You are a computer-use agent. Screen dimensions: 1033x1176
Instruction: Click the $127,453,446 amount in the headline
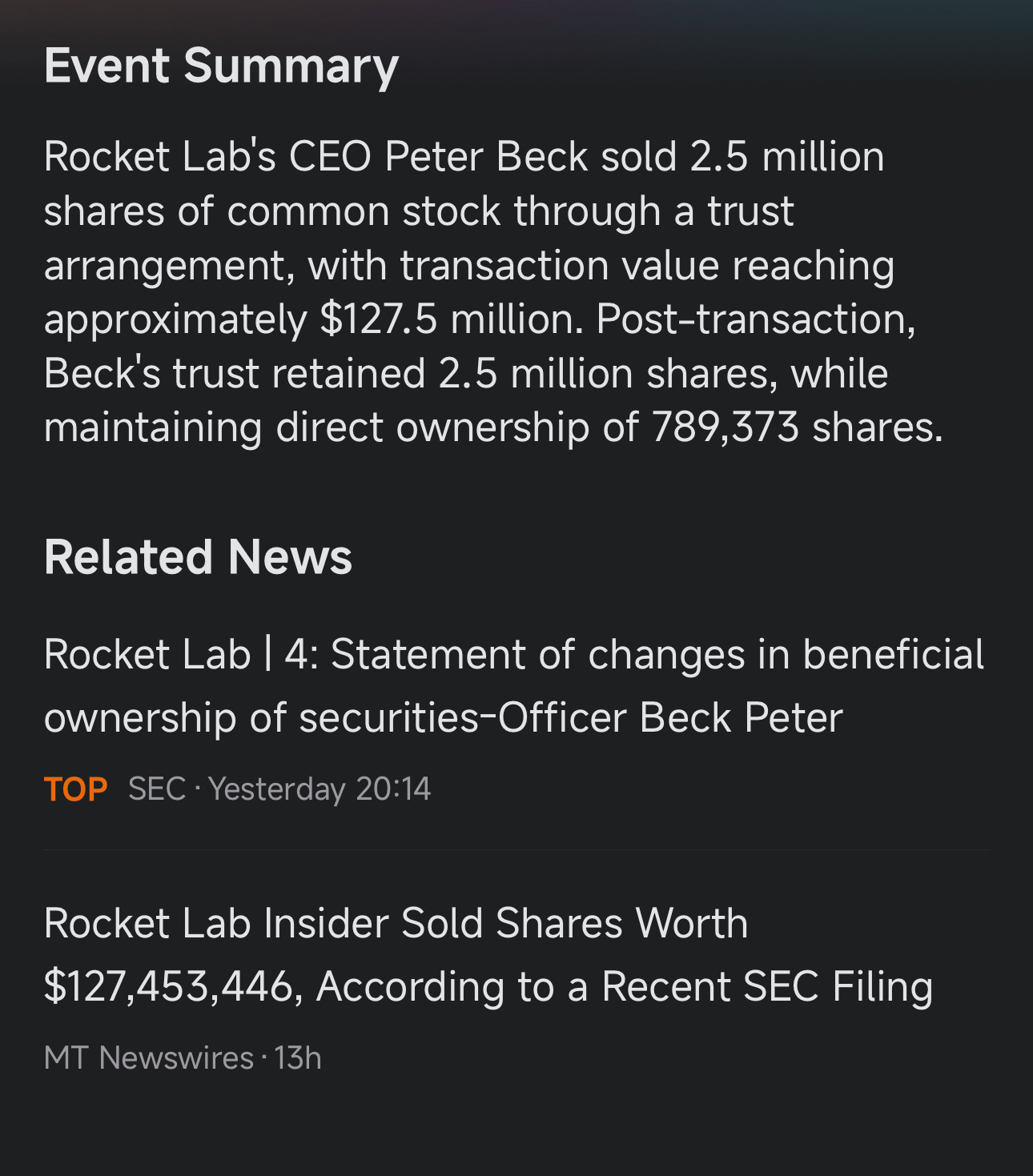(172, 986)
